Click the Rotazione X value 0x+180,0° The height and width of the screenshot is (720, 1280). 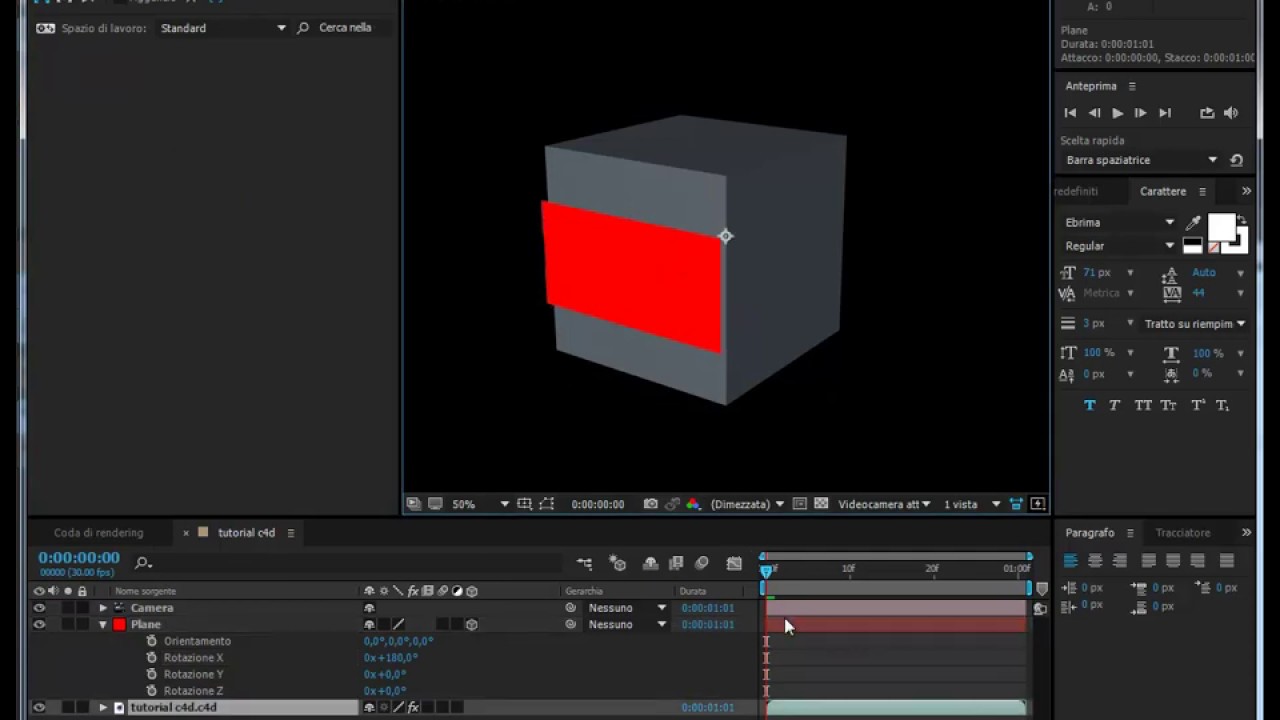click(x=390, y=658)
